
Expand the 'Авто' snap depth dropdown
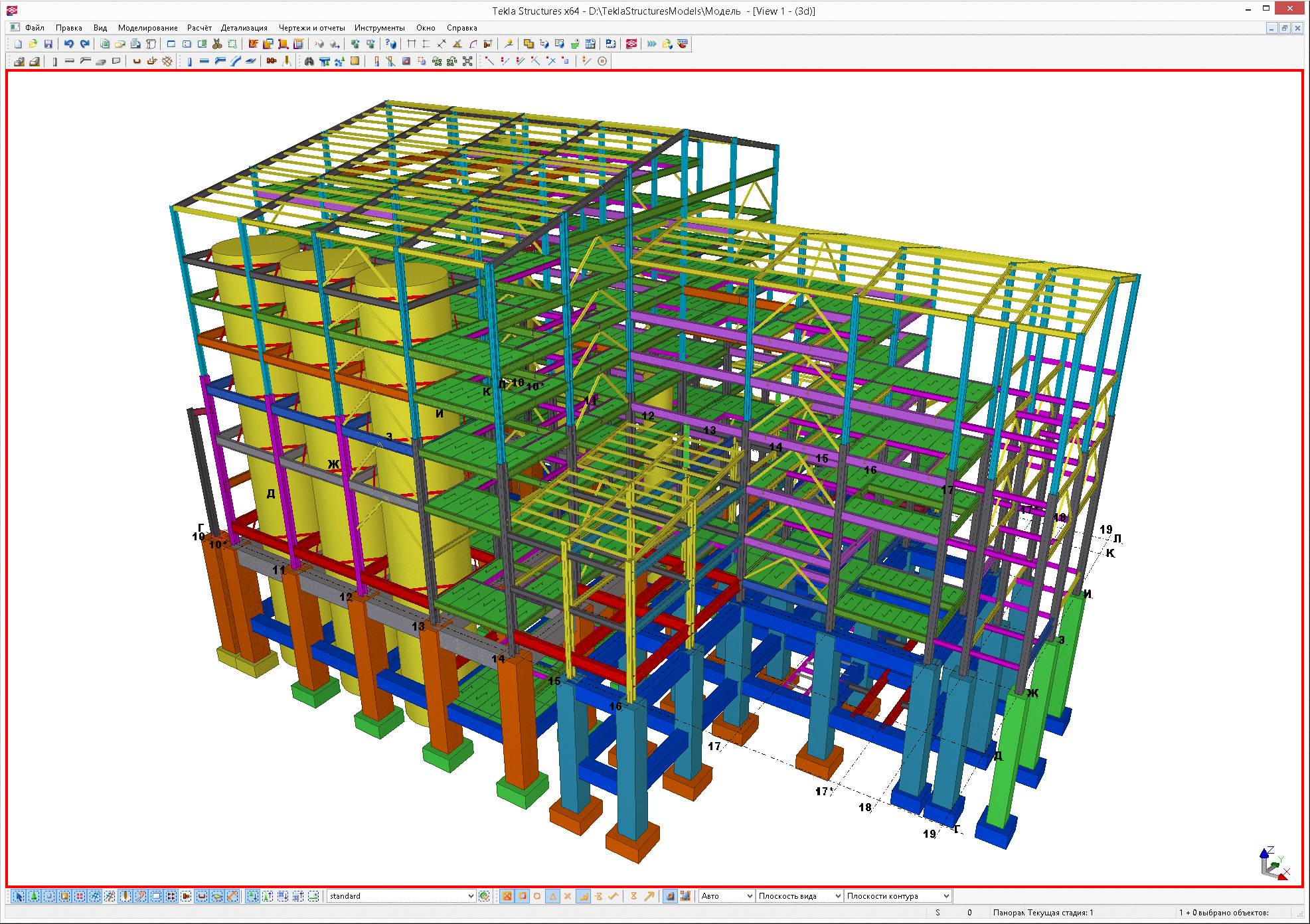tap(726, 896)
